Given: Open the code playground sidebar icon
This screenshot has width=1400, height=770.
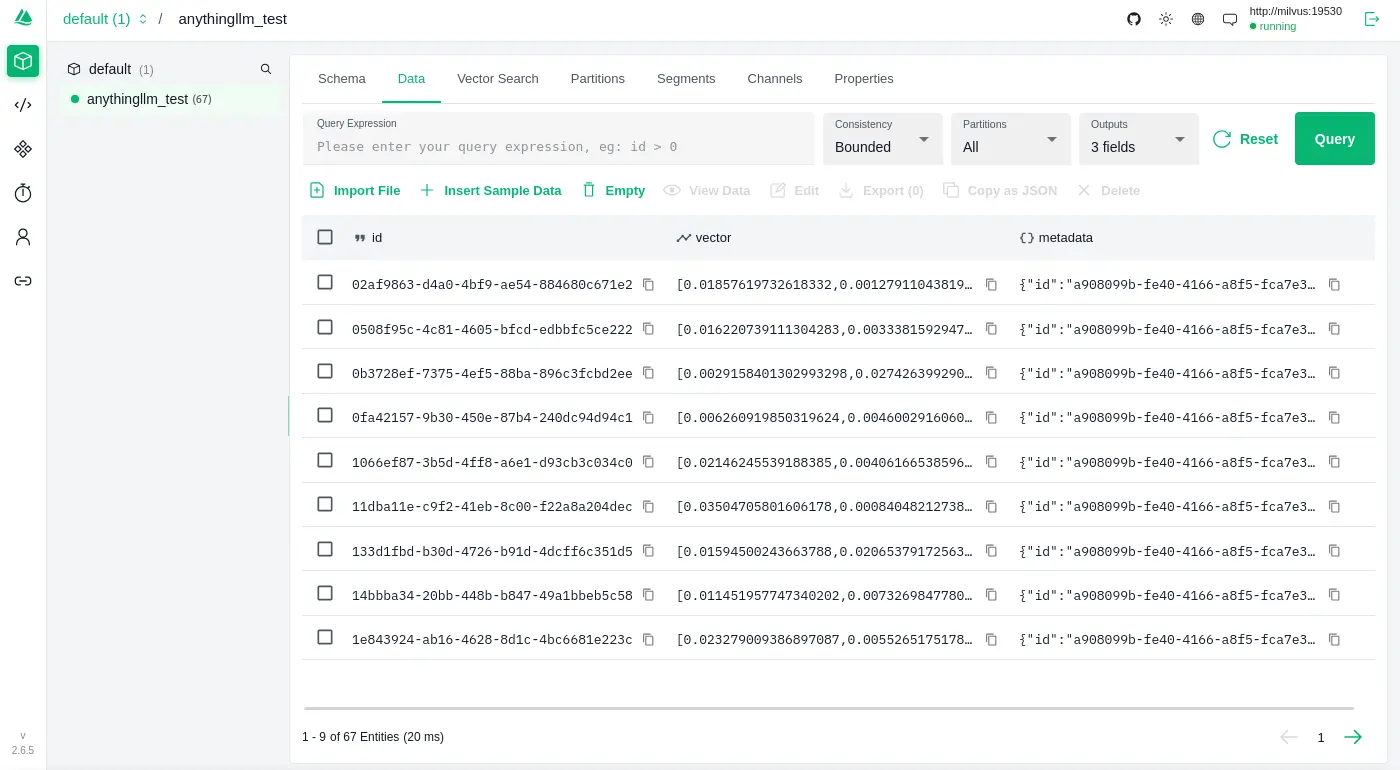Looking at the screenshot, I should point(23,105).
